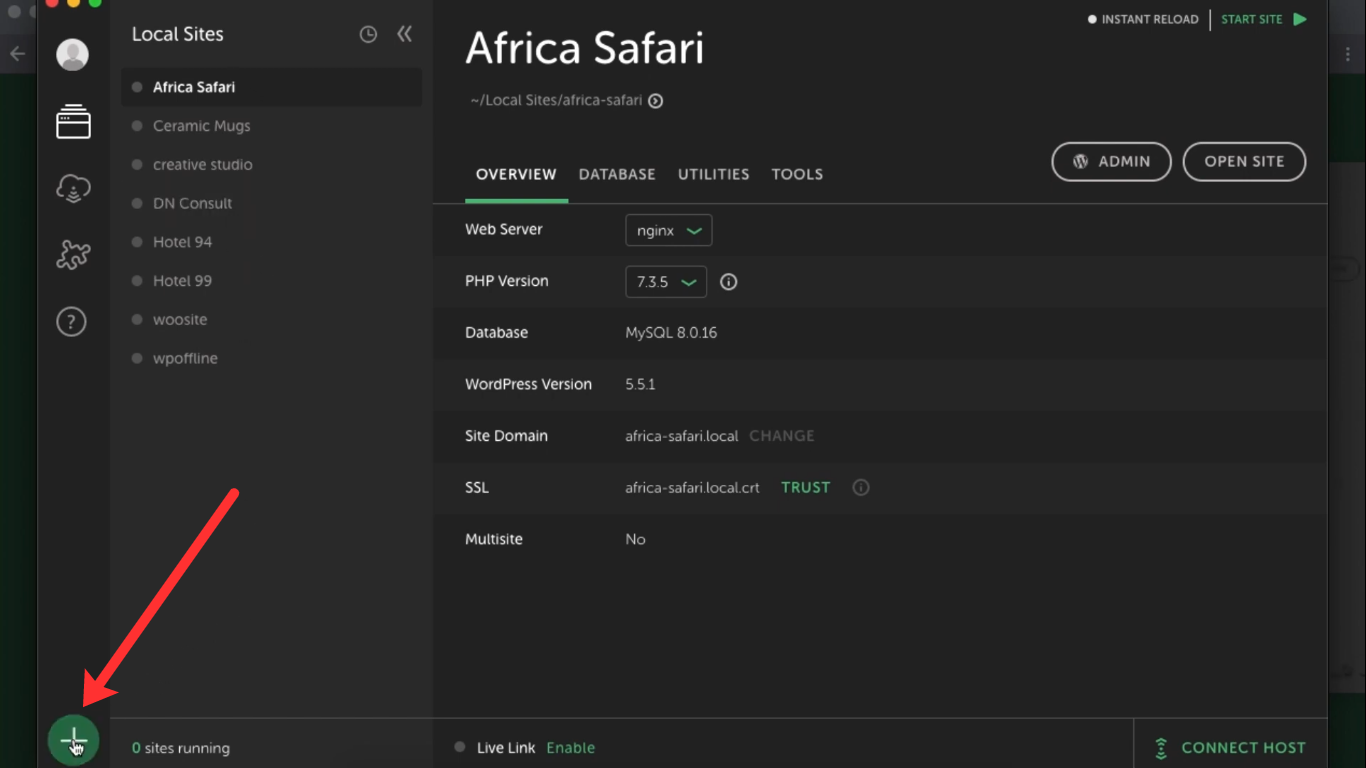Switch to the Tools tab
The width and height of the screenshot is (1366, 768).
797,174
